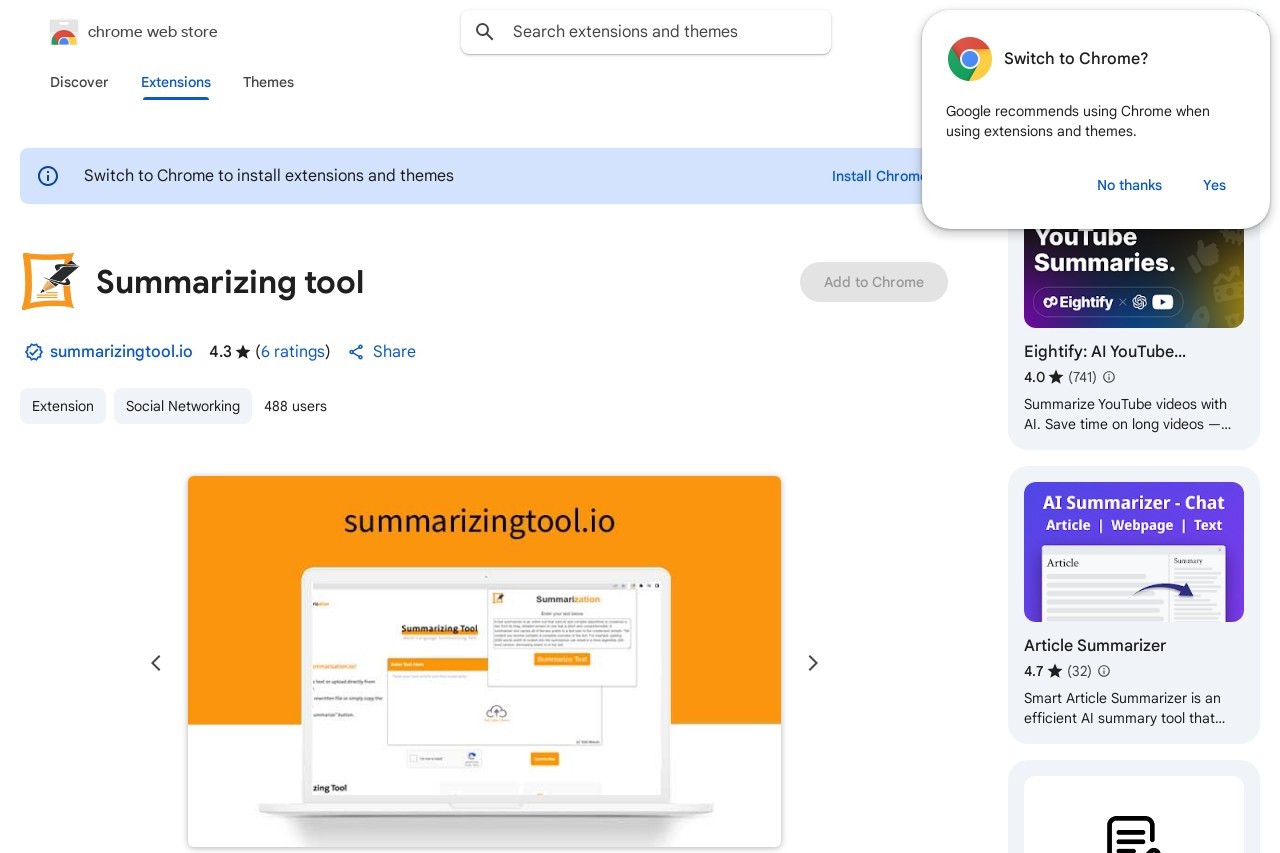Image resolution: width=1280 pixels, height=853 pixels.
Task: Click the summarizingtool.io screenshot image
Action: pyautogui.click(x=484, y=661)
